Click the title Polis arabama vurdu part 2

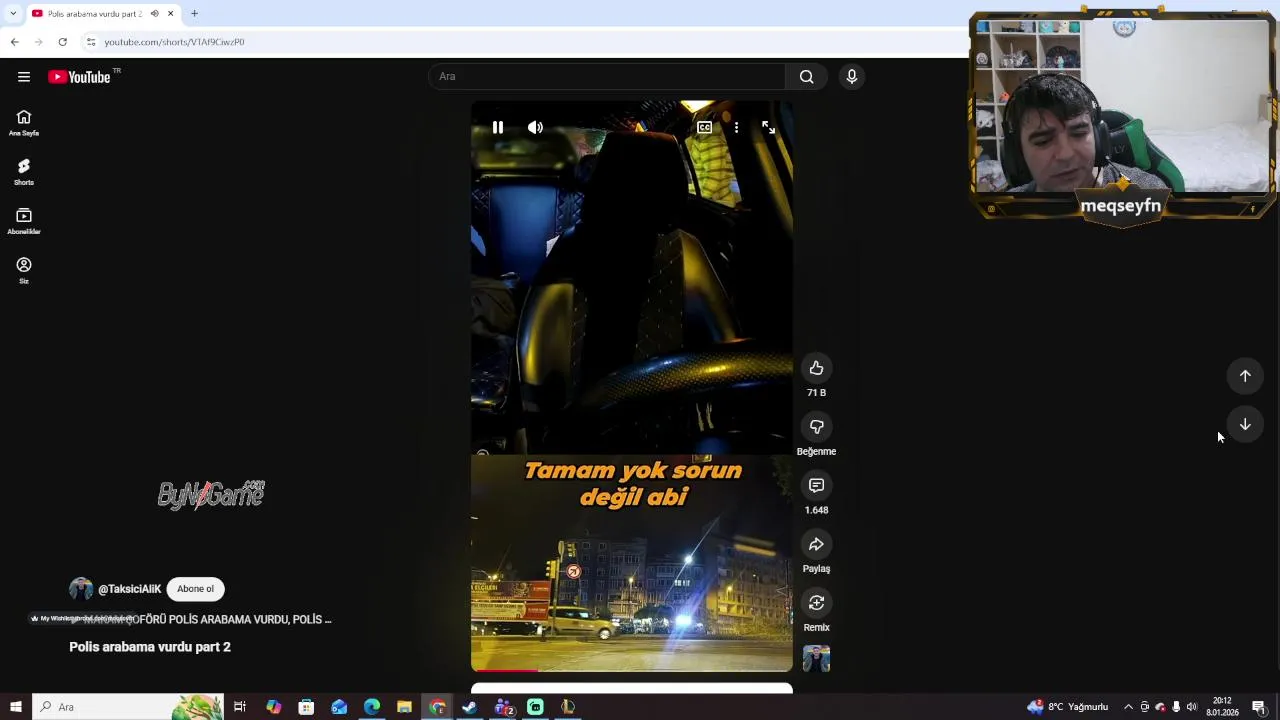pos(150,647)
